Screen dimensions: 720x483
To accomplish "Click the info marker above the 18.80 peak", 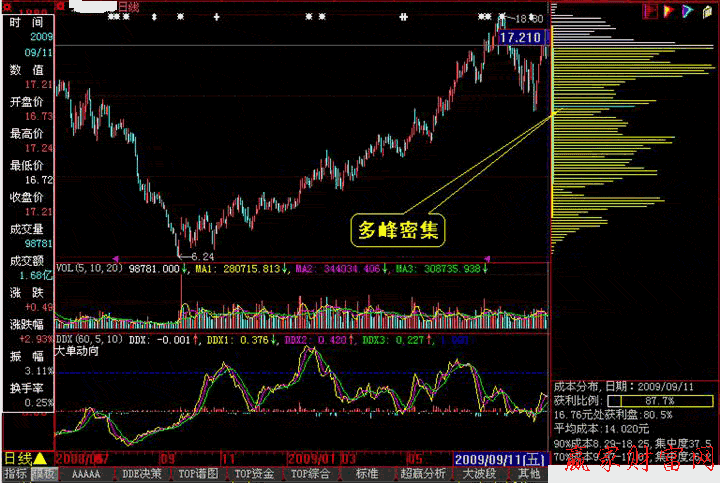I will click(500, 17).
